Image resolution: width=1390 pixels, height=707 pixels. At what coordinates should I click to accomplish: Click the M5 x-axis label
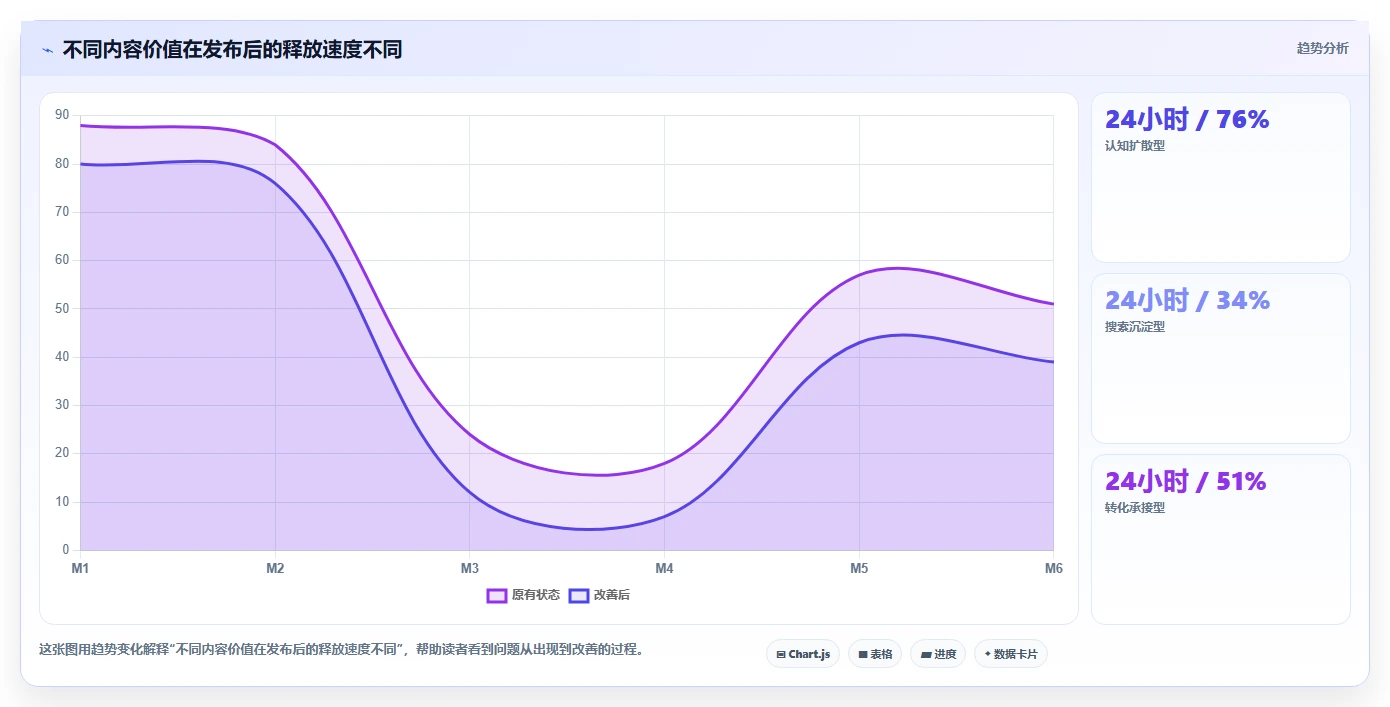tap(859, 568)
